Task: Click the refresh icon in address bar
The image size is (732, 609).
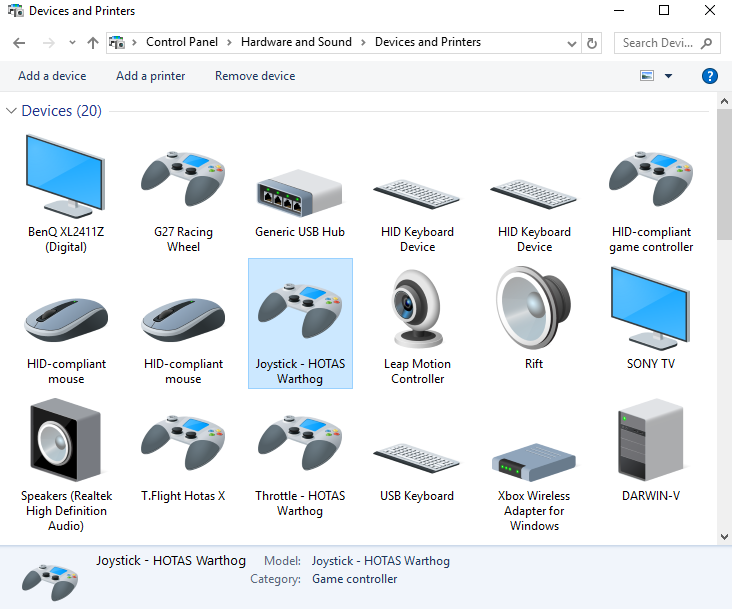Action: (x=591, y=43)
